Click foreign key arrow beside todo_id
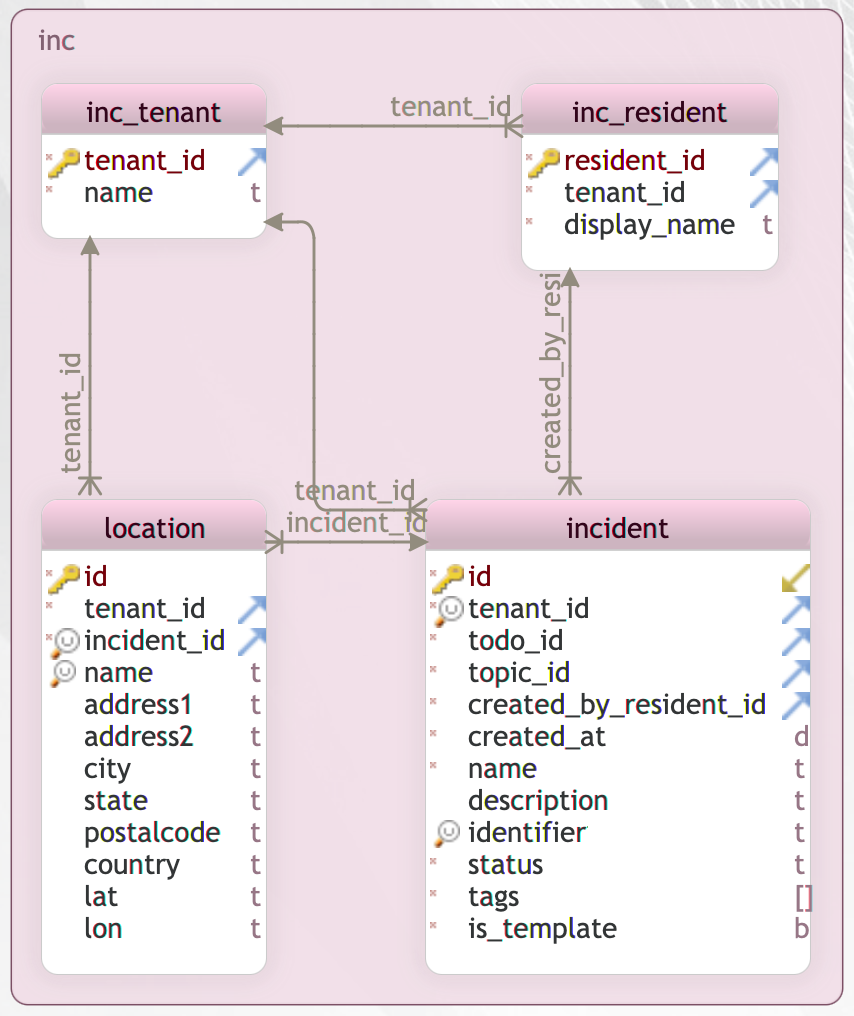The height and width of the screenshot is (1016, 854). tap(796, 641)
